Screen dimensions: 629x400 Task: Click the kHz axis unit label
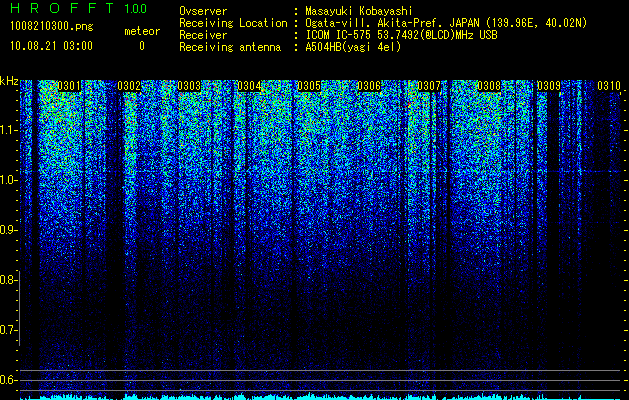9,81
